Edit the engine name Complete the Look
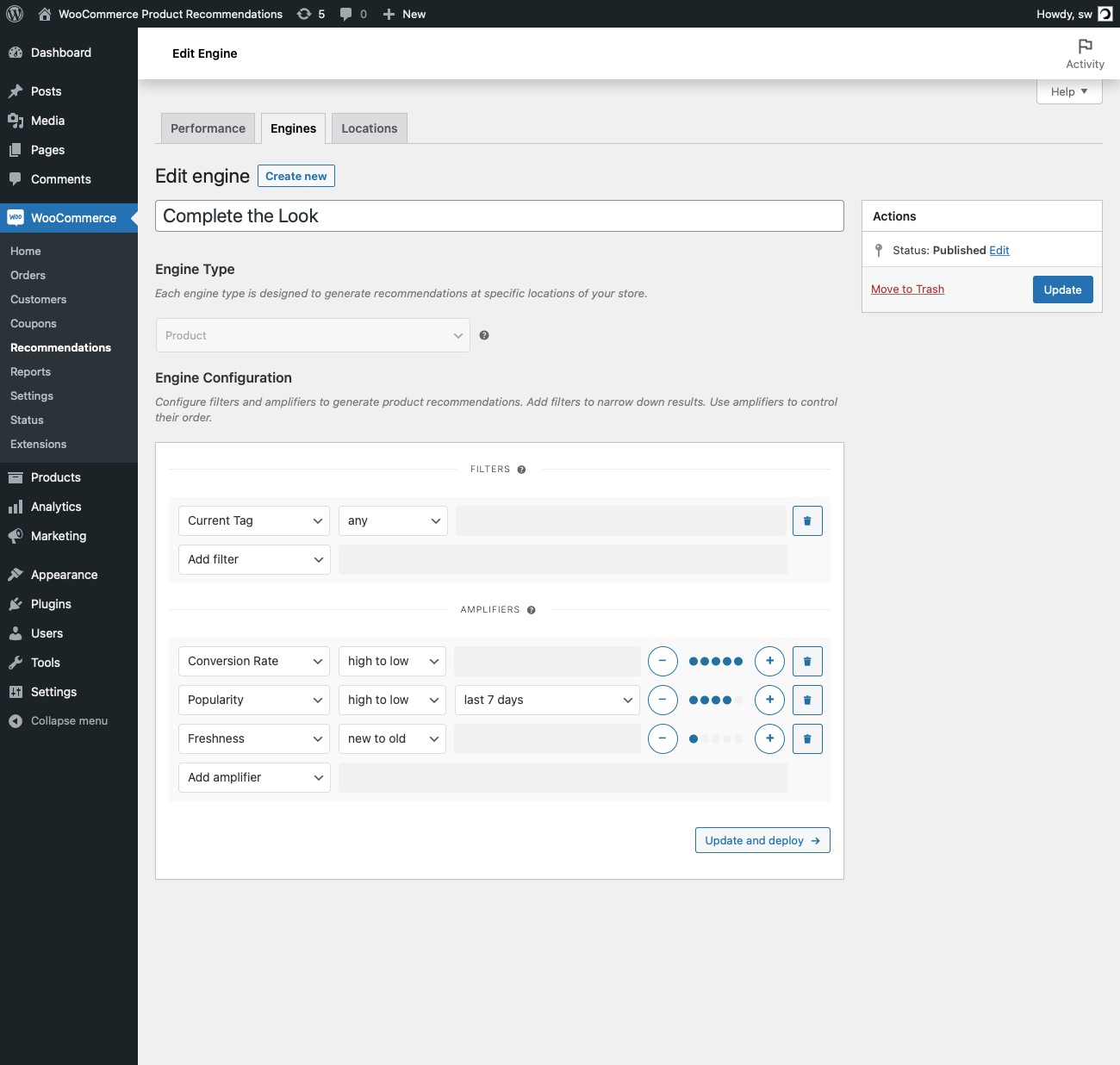Image resolution: width=1120 pixels, height=1065 pixels. tap(500, 215)
